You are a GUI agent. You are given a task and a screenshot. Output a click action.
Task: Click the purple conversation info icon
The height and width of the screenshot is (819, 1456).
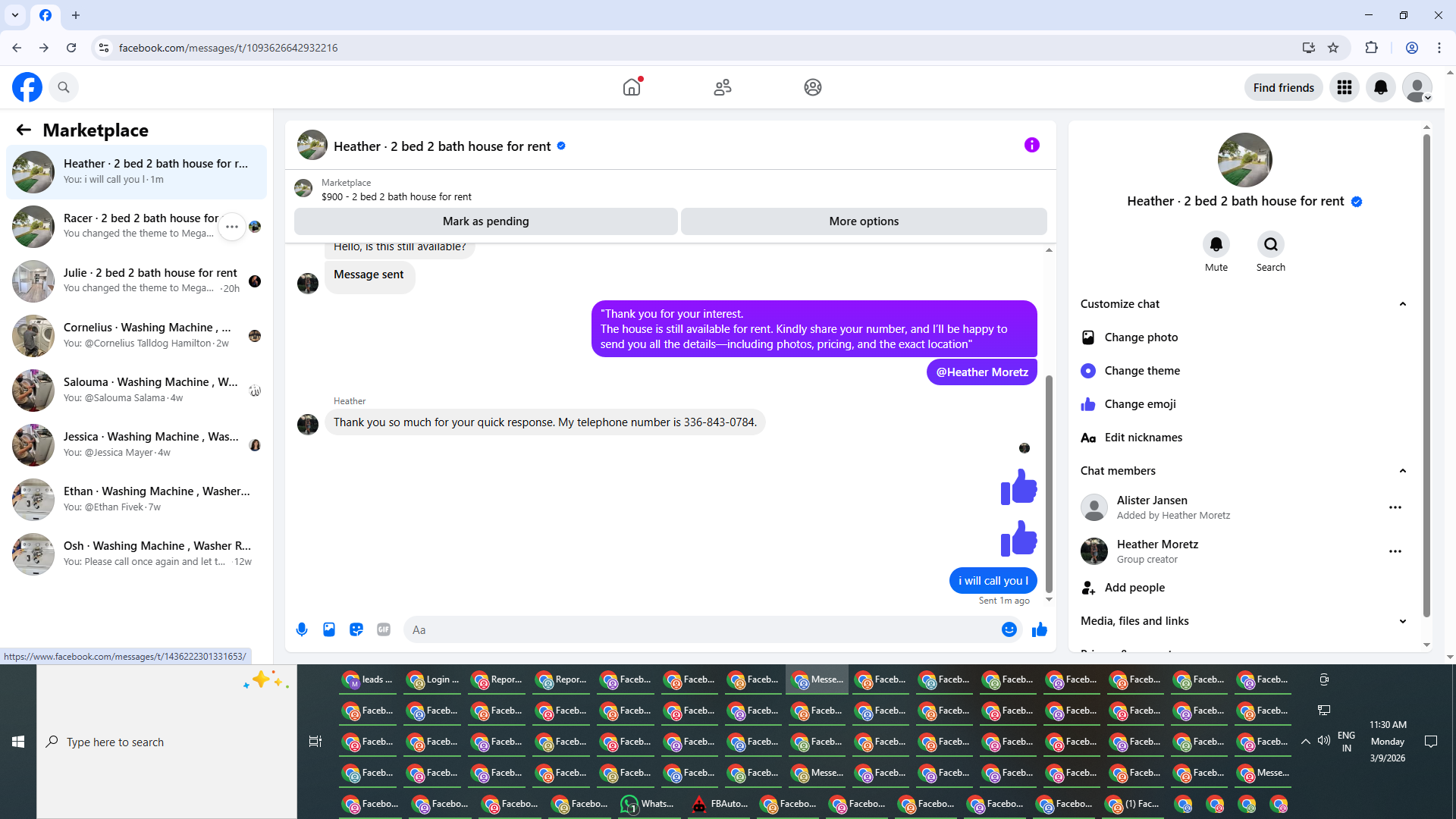pos(1031,145)
